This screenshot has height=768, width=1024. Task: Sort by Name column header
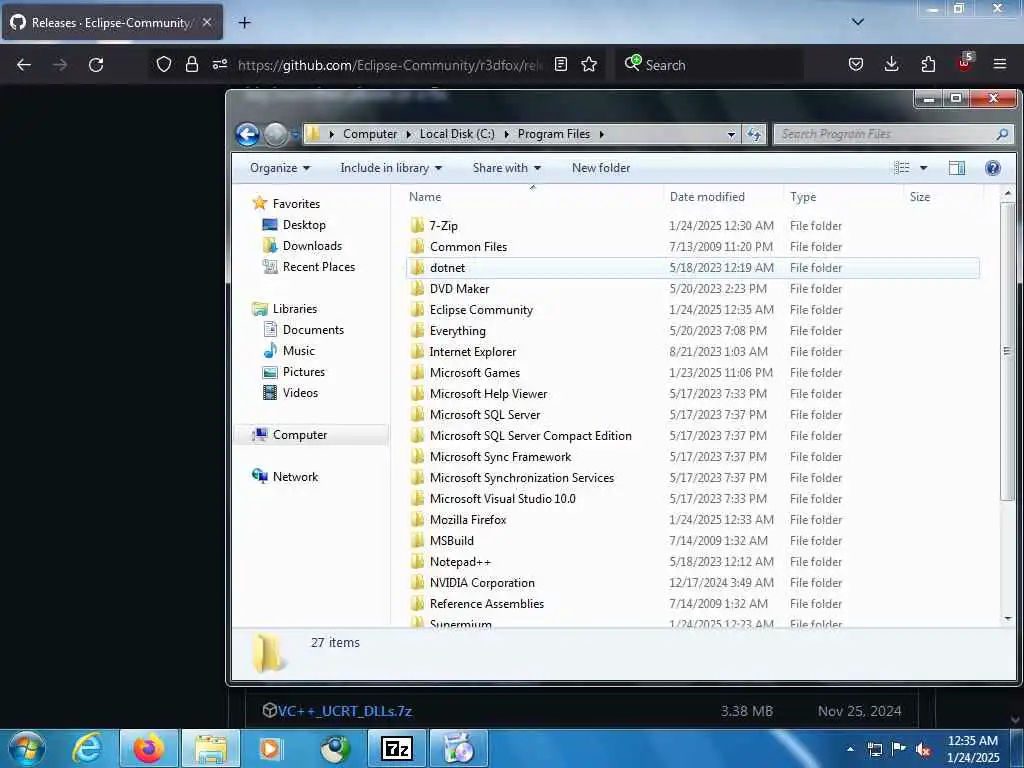[x=424, y=197]
